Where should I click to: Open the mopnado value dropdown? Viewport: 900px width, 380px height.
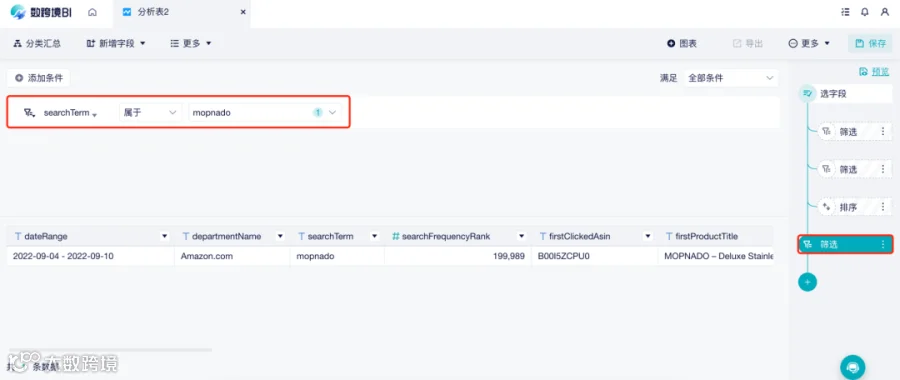coord(265,113)
